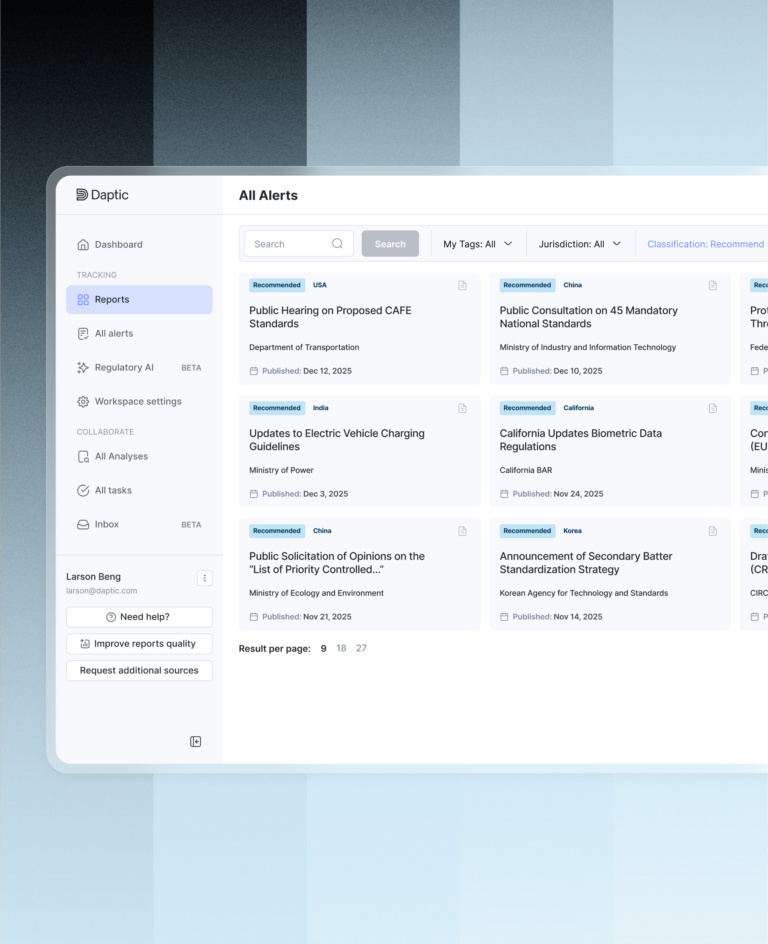Expand the My Tags filter dropdown
This screenshot has height=944, width=768.
pos(478,244)
